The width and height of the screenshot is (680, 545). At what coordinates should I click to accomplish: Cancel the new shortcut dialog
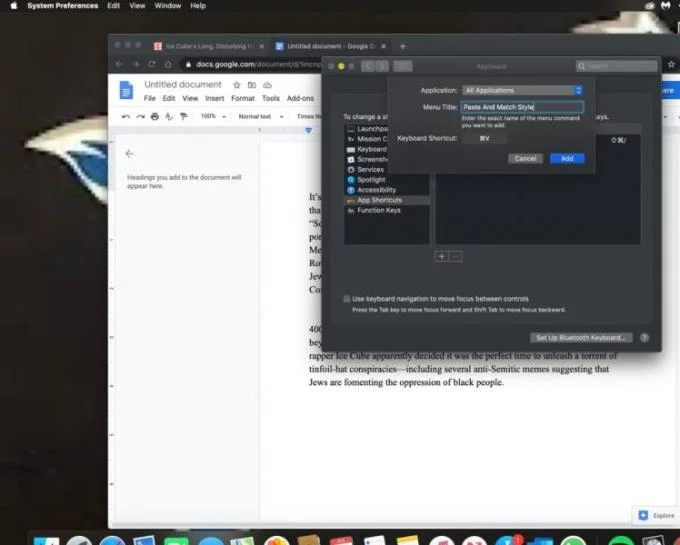[x=525, y=159]
